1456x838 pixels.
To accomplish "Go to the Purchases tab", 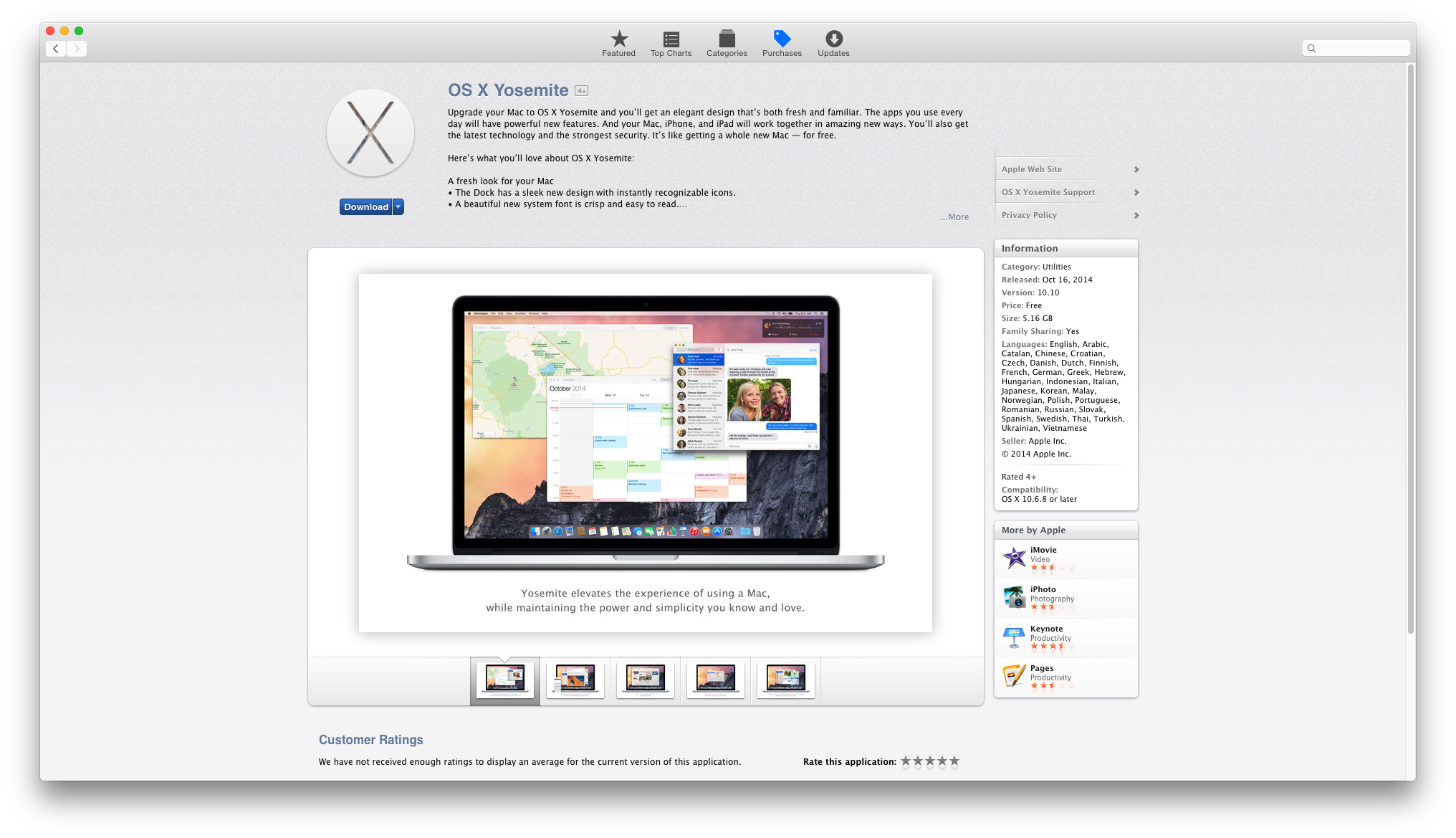I will [782, 44].
